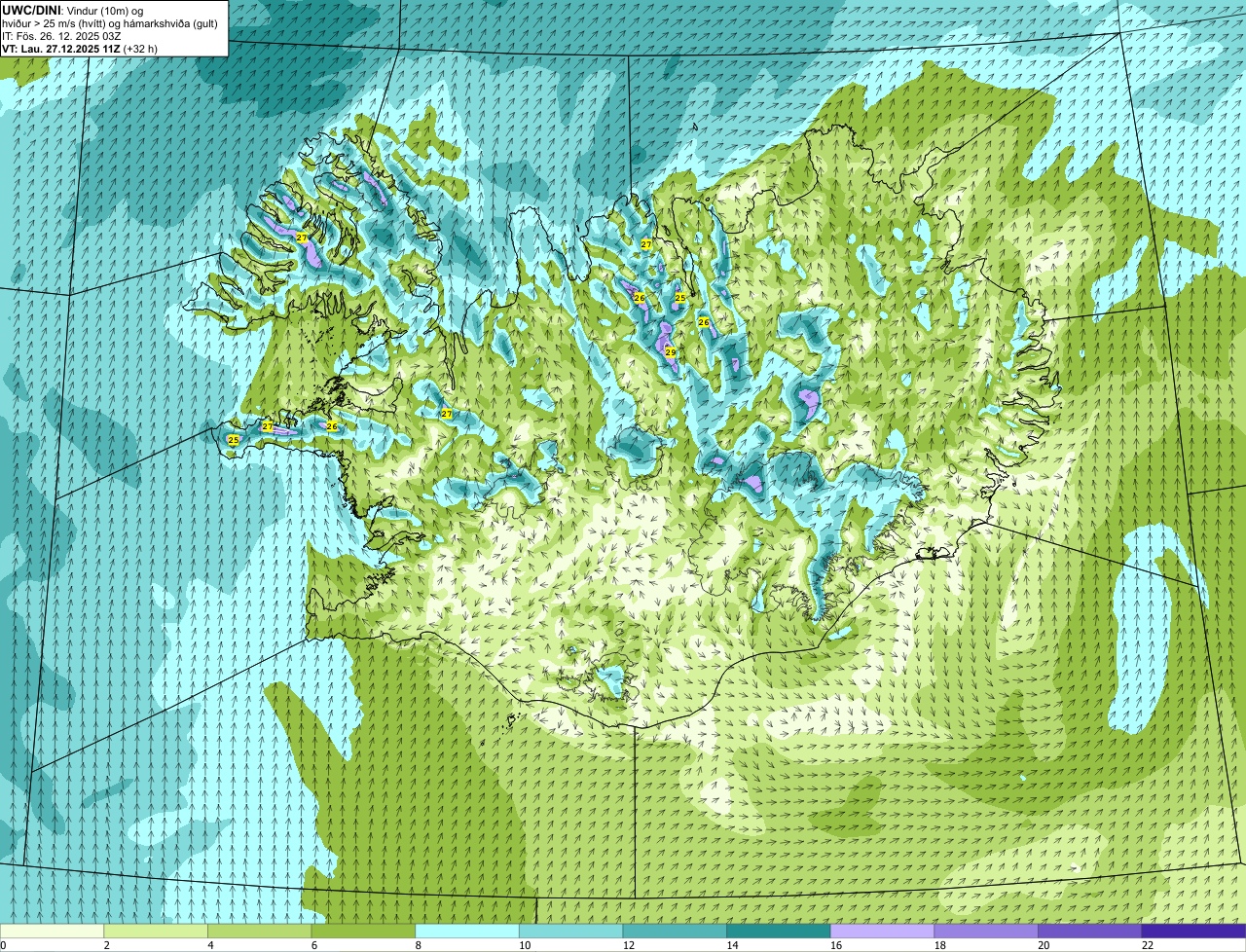Click the initial time "IT: Fös. 26. 12. 2025 03Z"

click(61, 36)
